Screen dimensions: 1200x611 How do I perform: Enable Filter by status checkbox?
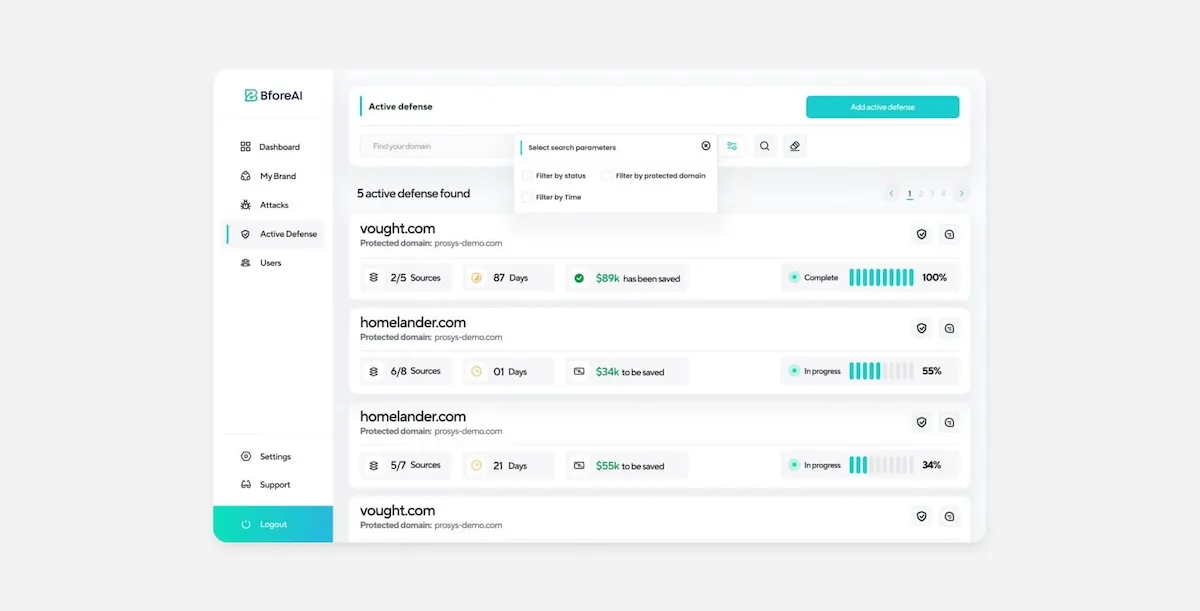tap(527, 176)
